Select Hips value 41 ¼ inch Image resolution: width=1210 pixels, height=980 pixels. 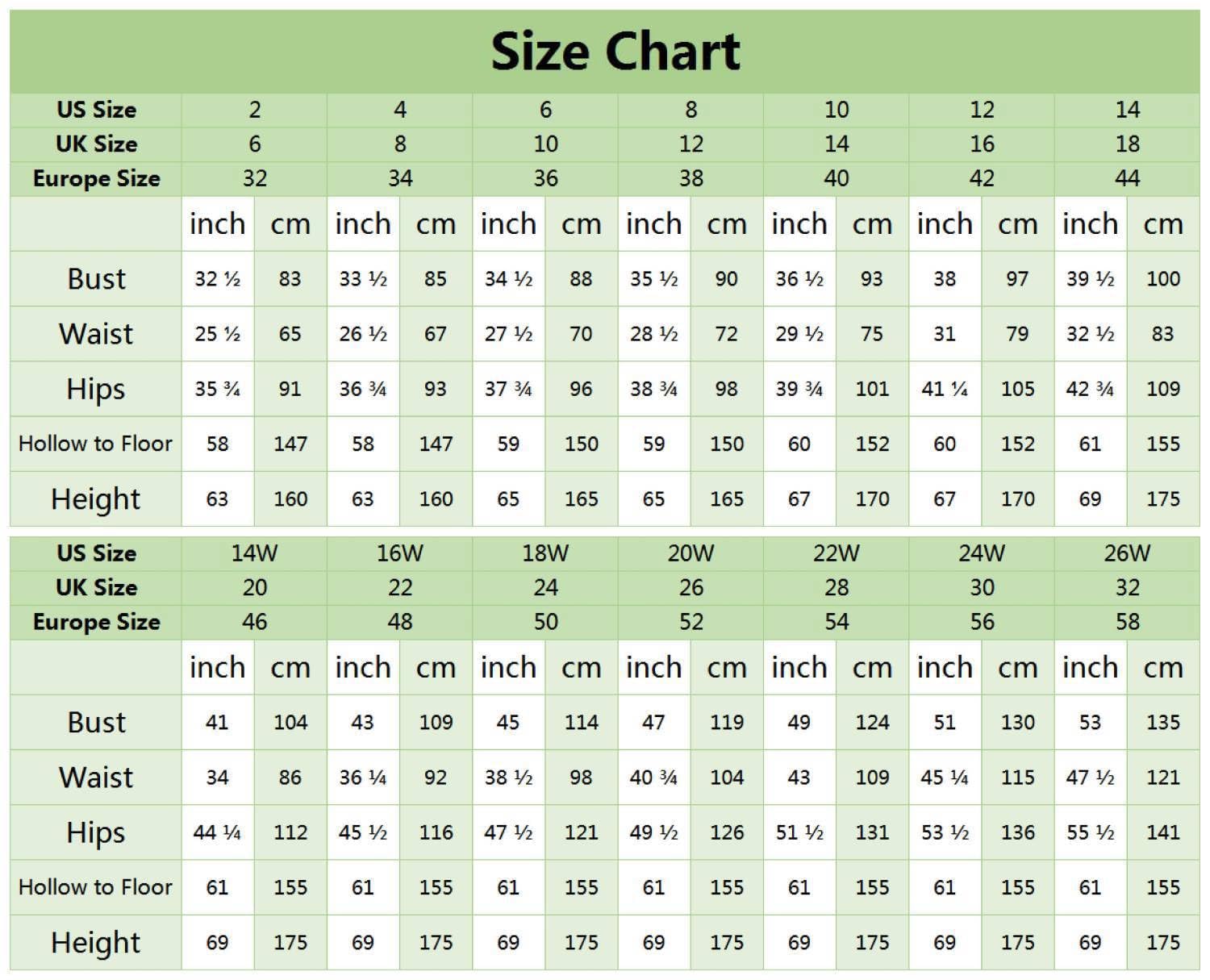click(945, 390)
